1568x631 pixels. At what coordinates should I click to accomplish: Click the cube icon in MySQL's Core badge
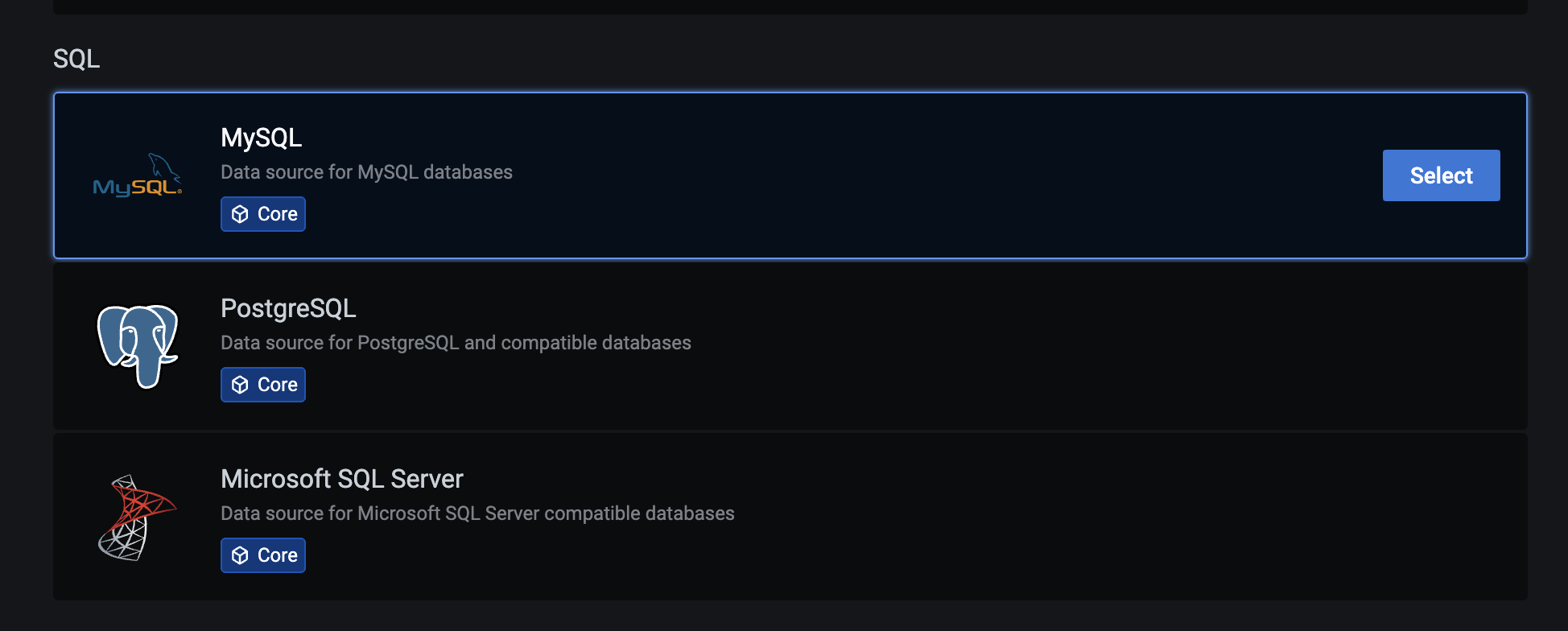point(240,214)
